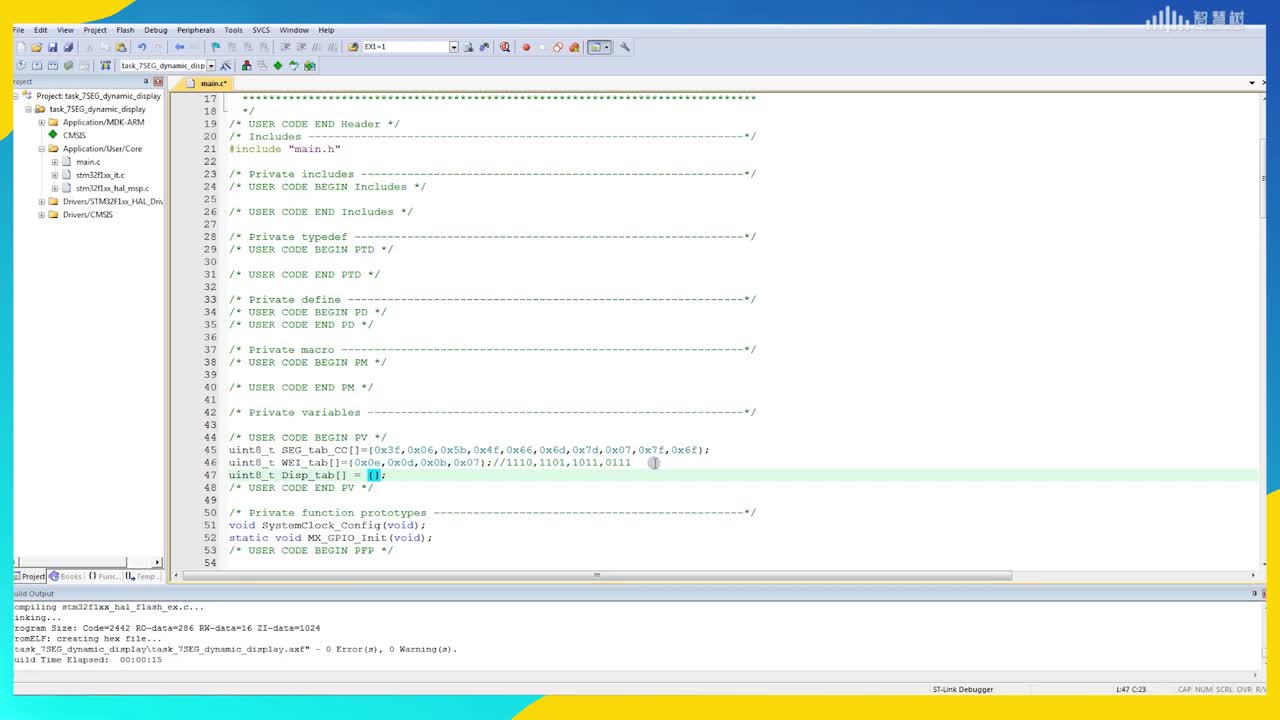This screenshot has width=1280, height=720.
Task: Click the Batch Build toolbar icon
Action: point(69,65)
